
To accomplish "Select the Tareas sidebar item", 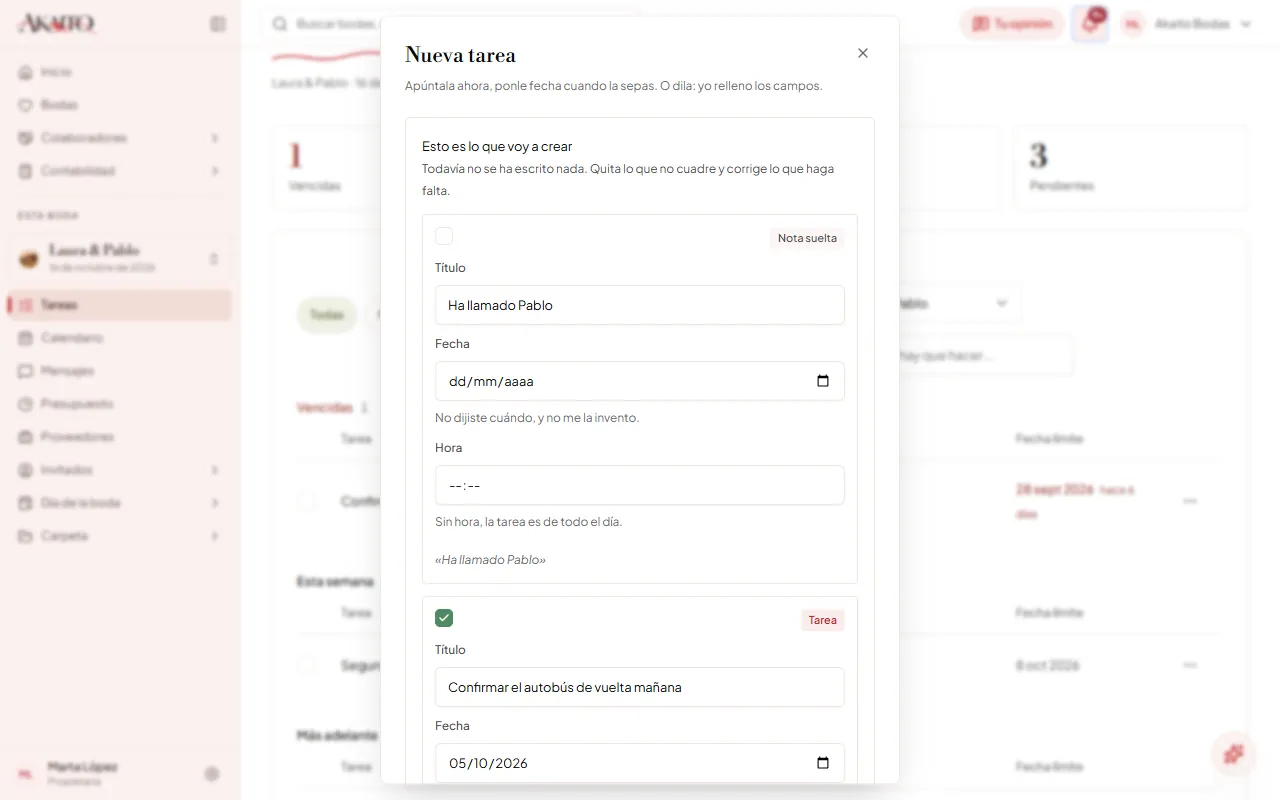I will click(x=120, y=305).
